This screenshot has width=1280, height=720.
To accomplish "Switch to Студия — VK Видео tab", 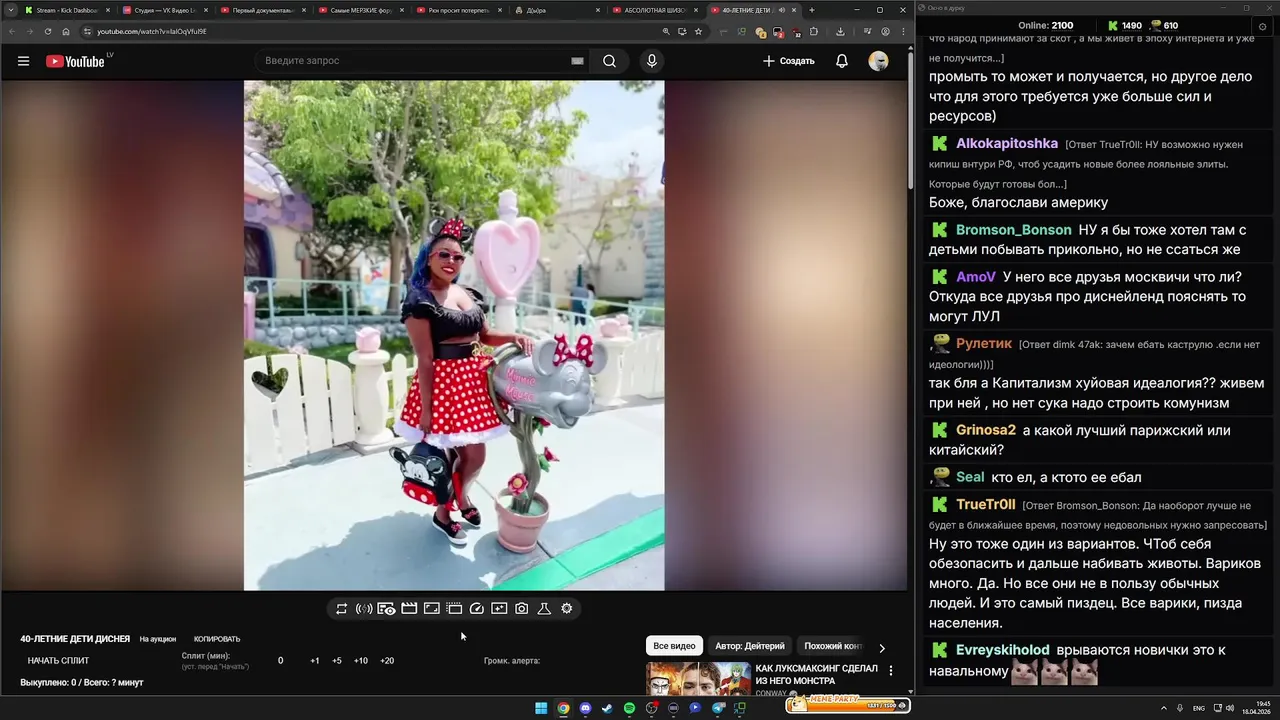I will [x=163, y=10].
